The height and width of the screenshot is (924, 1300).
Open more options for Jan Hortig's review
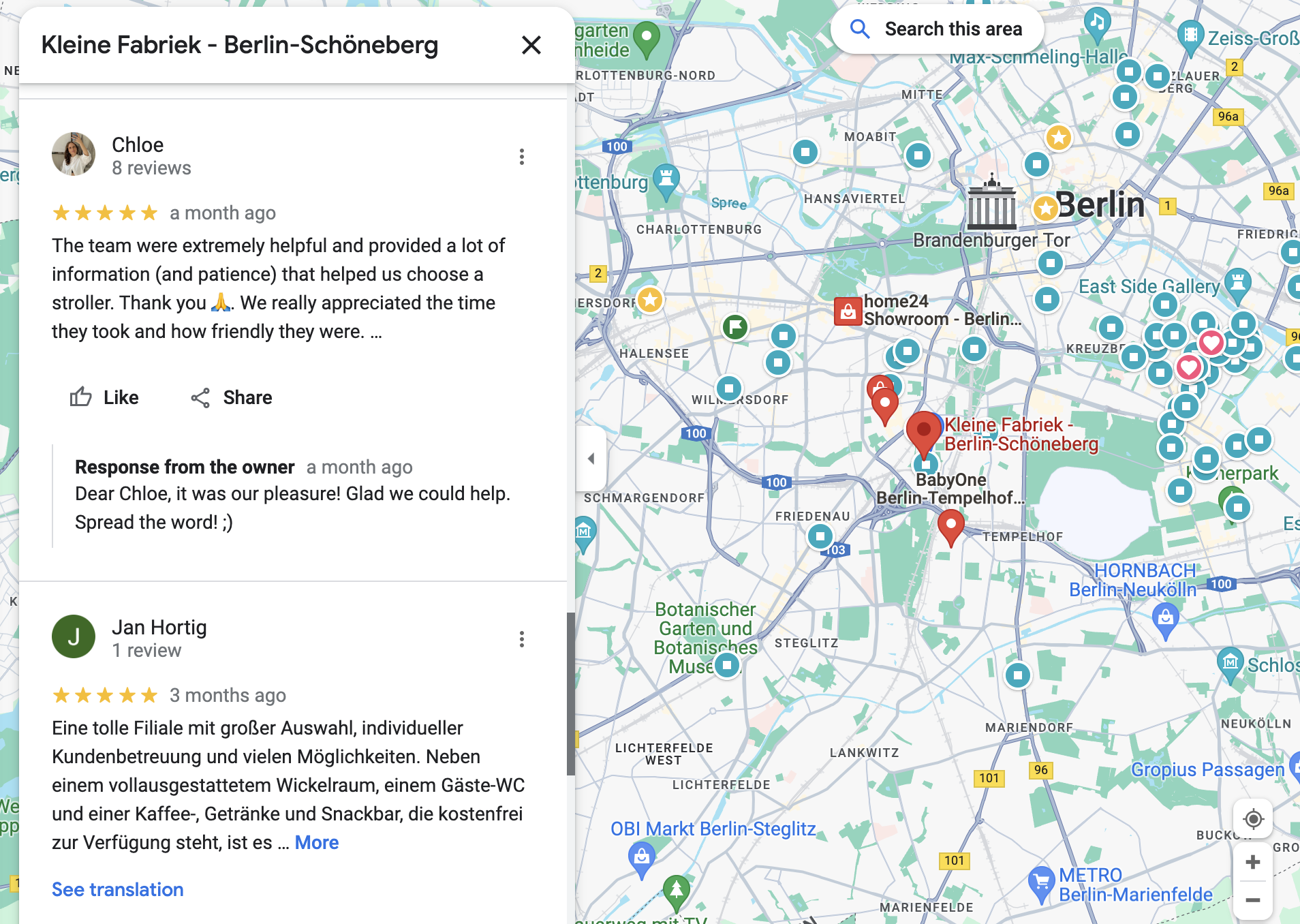point(522,639)
